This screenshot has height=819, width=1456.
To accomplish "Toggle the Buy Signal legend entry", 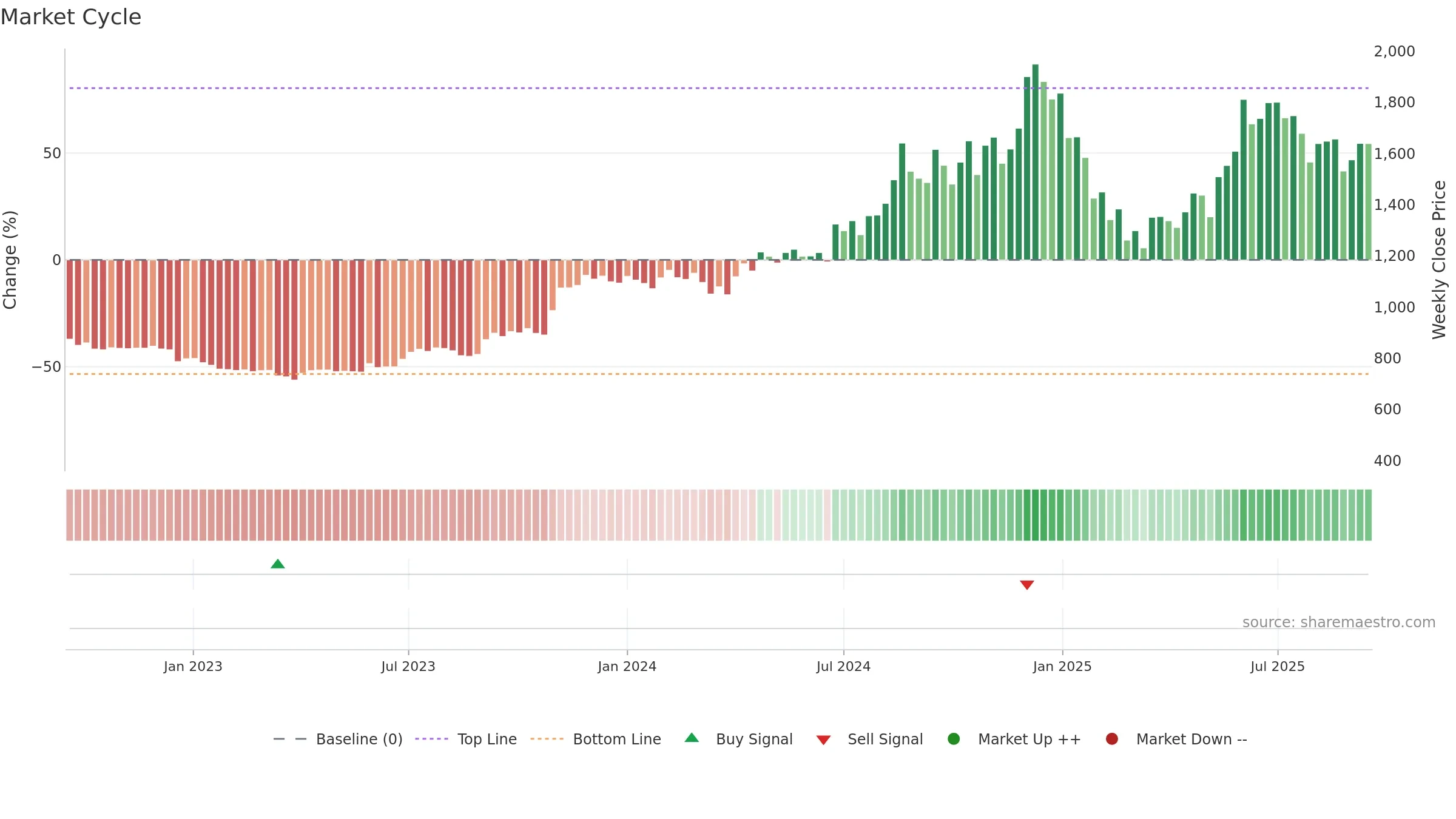I will [738, 739].
